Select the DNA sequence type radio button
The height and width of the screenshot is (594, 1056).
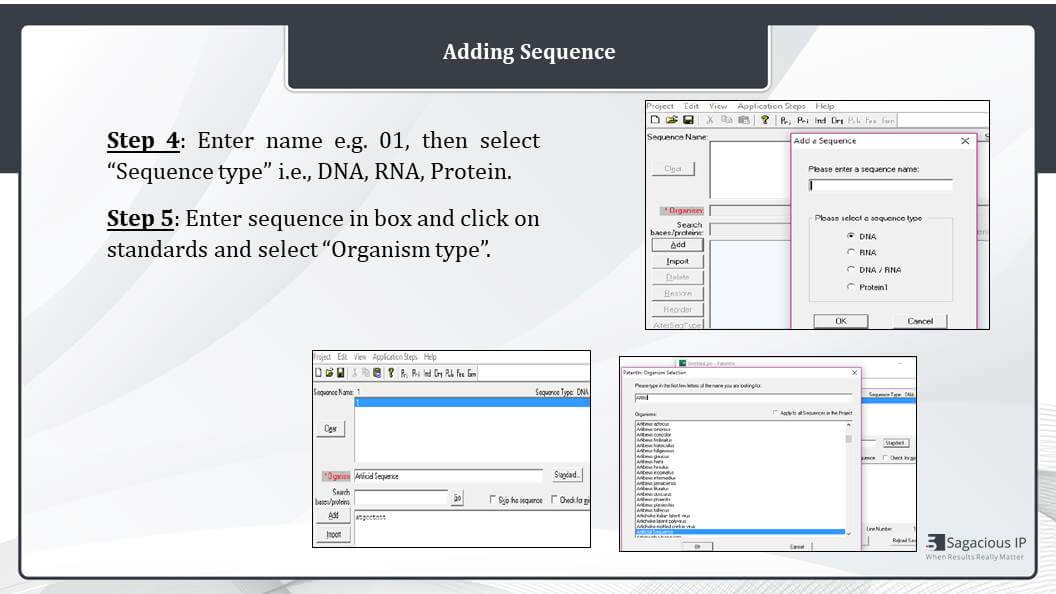(x=851, y=236)
